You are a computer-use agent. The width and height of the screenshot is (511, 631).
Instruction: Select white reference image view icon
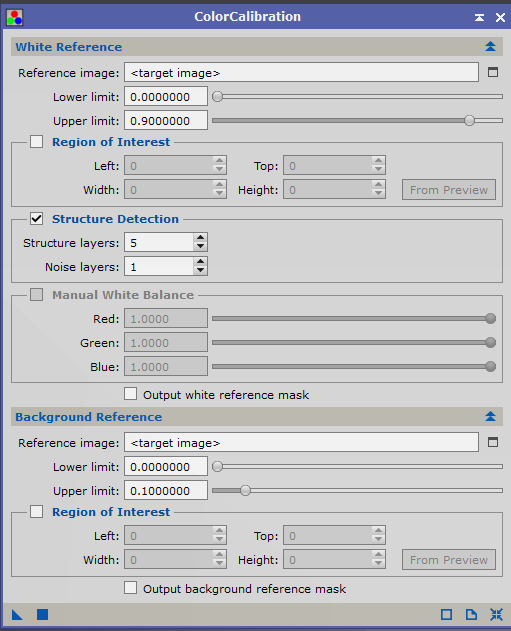coord(493,72)
